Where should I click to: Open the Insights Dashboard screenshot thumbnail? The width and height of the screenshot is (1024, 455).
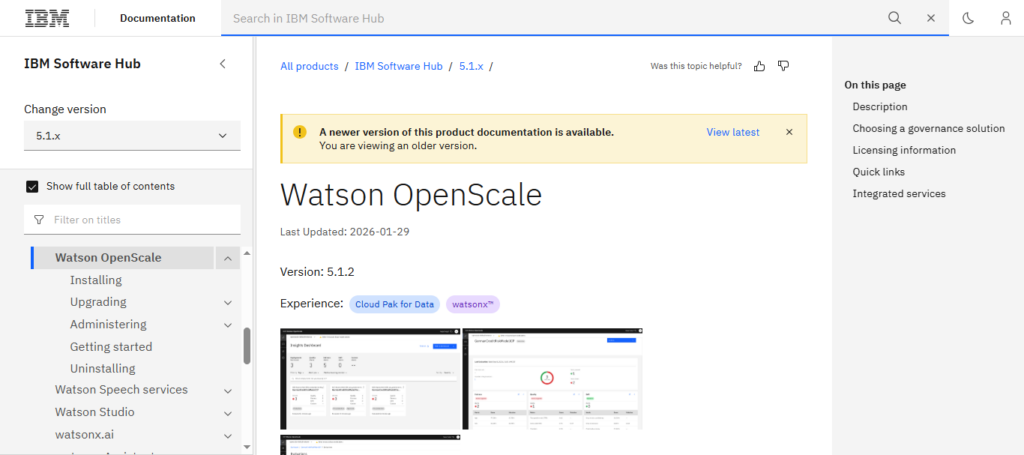[x=370, y=379]
